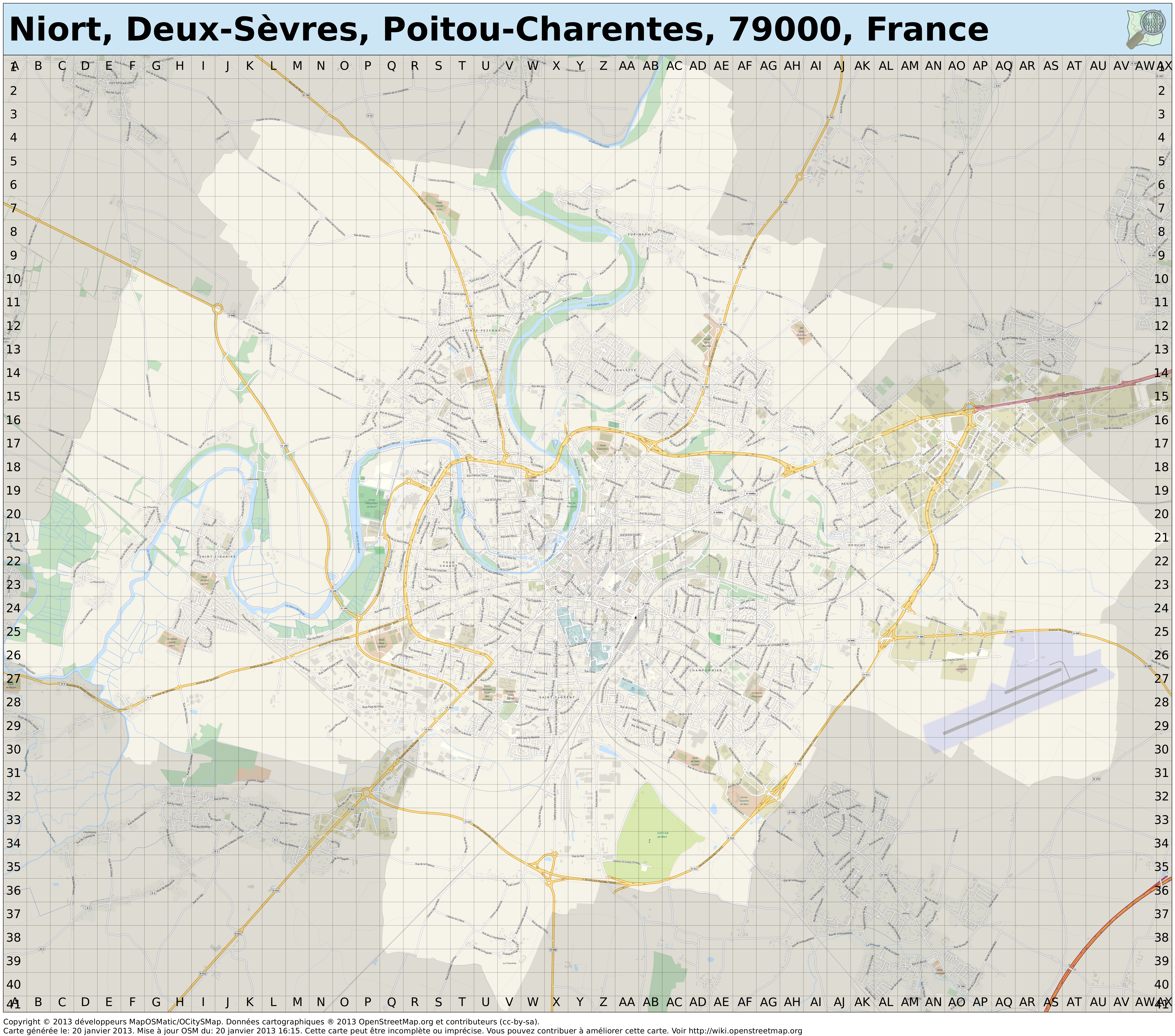Select column letter 'AB' along the top edge
The height and width of the screenshot is (1036, 1175).
point(651,66)
